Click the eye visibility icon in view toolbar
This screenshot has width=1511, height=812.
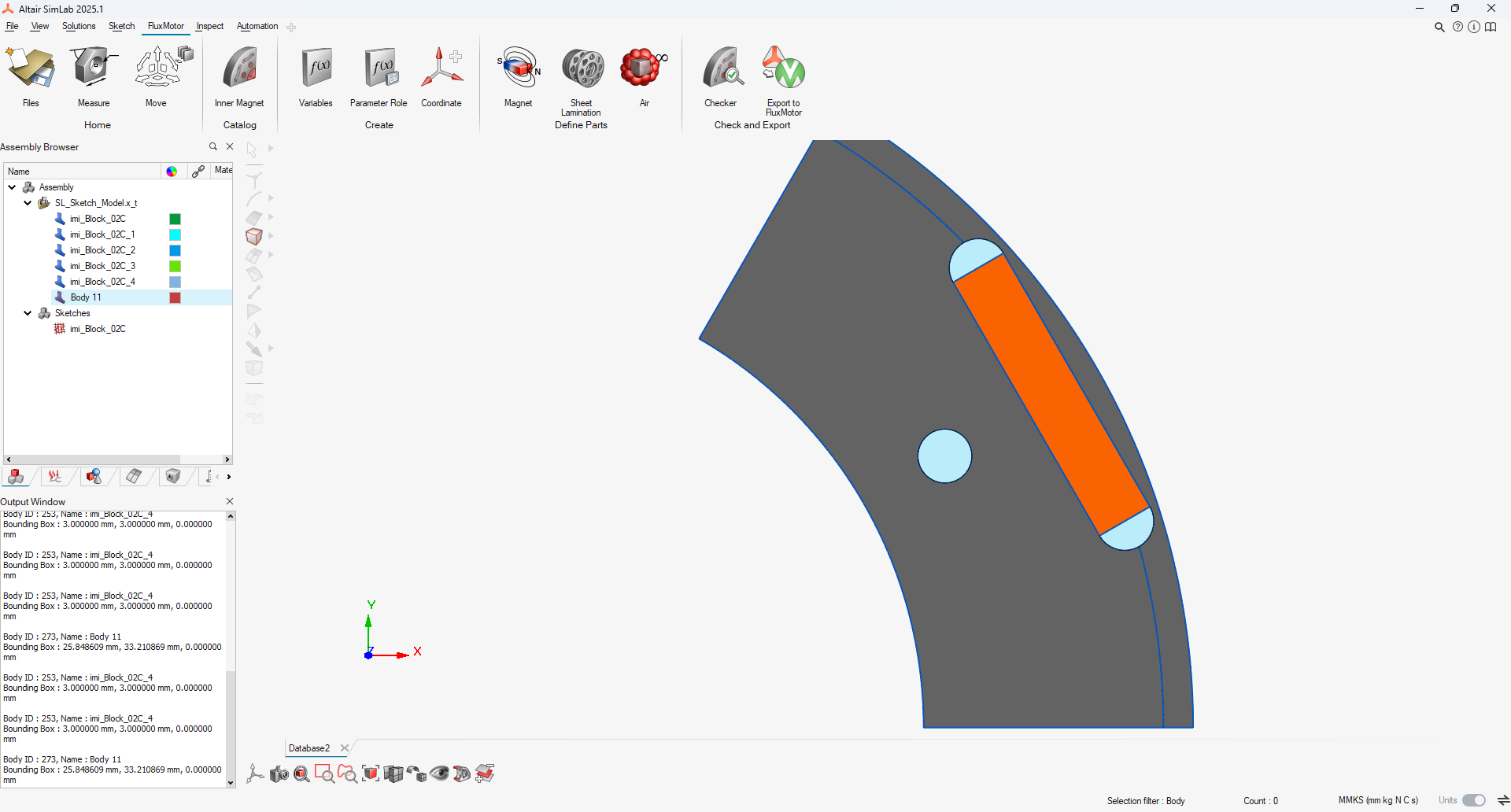pos(439,773)
